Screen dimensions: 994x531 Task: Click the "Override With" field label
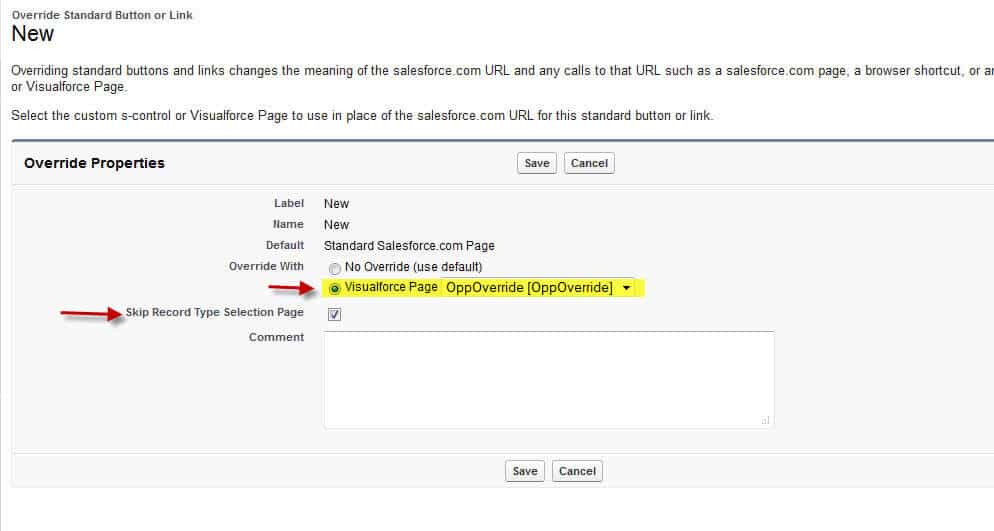point(266,266)
